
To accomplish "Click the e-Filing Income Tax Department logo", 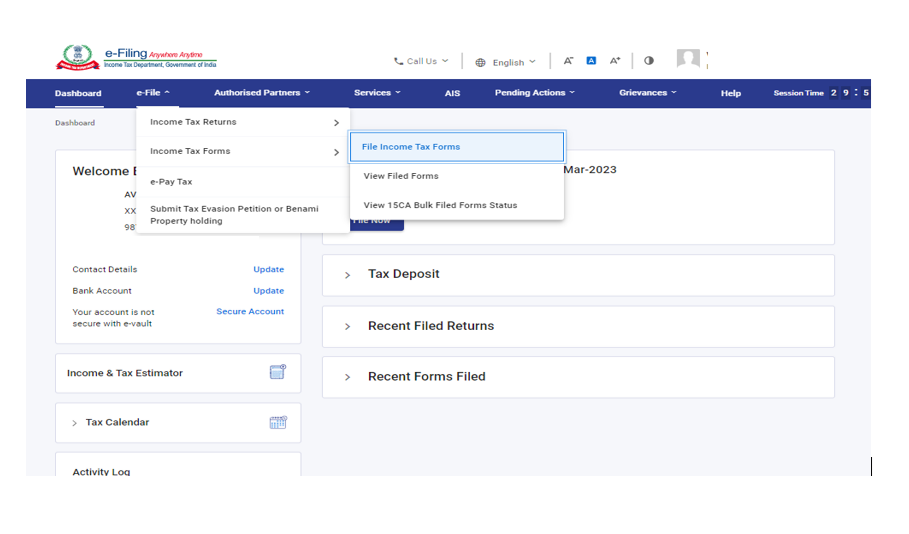I will (135, 57).
